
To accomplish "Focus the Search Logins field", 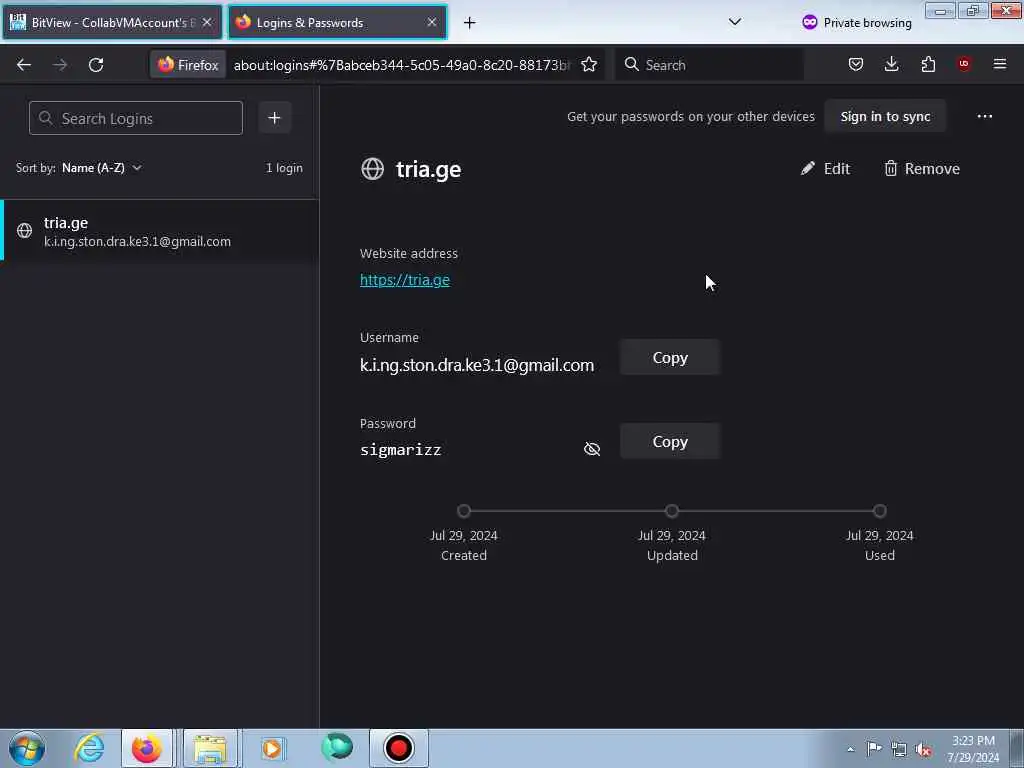I will click(x=136, y=118).
